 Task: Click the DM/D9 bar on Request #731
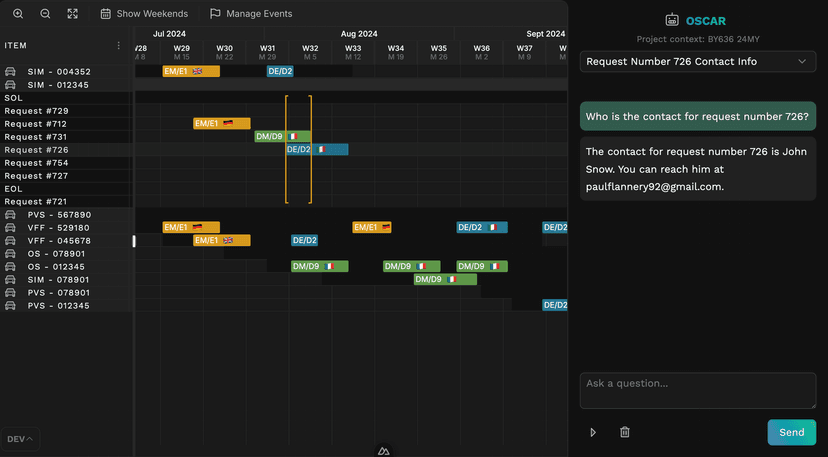click(283, 137)
